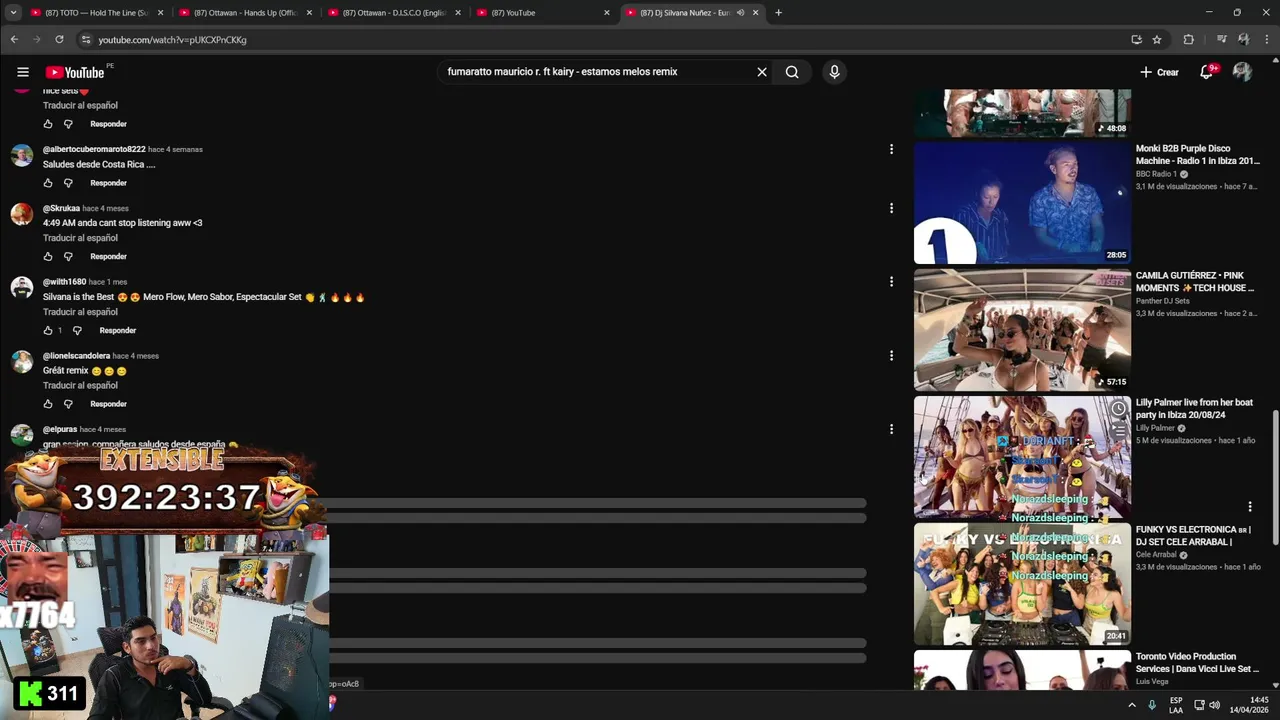Image resolution: width=1280 pixels, height=720 pixels.
Task: Run the search with the magnifier button
Action: [x=792, y=72]
